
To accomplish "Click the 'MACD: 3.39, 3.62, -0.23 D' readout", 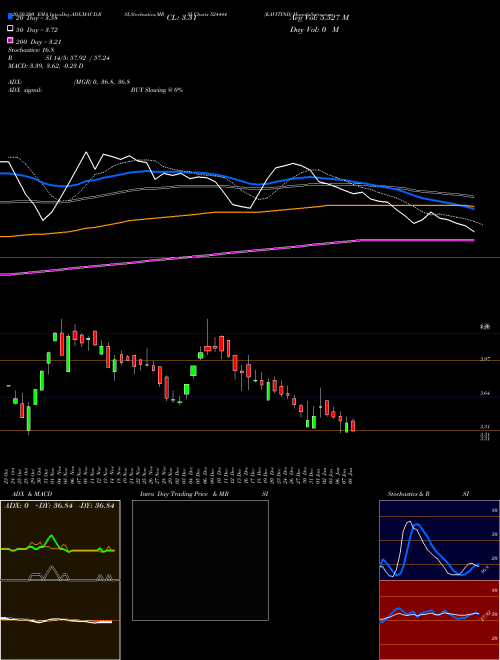I will click(46, 66).
